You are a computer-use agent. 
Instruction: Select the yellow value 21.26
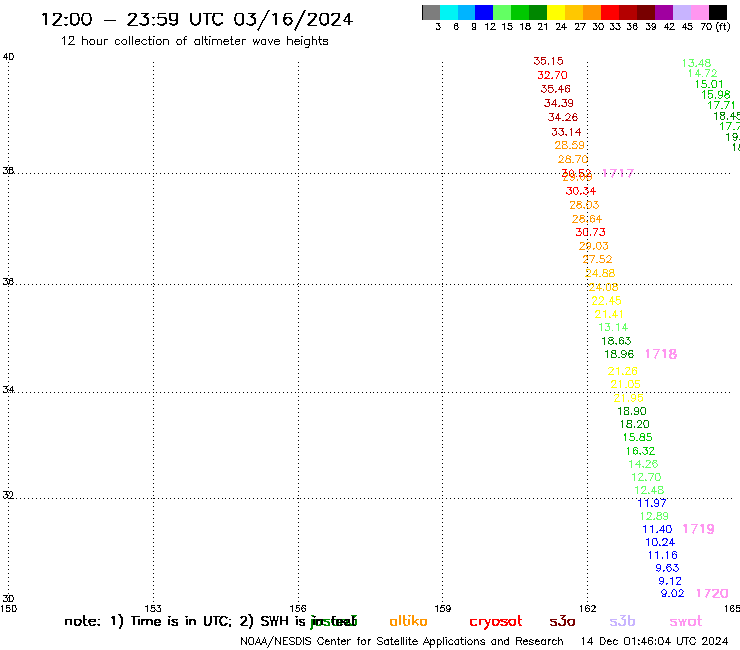click(x=622, y=371)
